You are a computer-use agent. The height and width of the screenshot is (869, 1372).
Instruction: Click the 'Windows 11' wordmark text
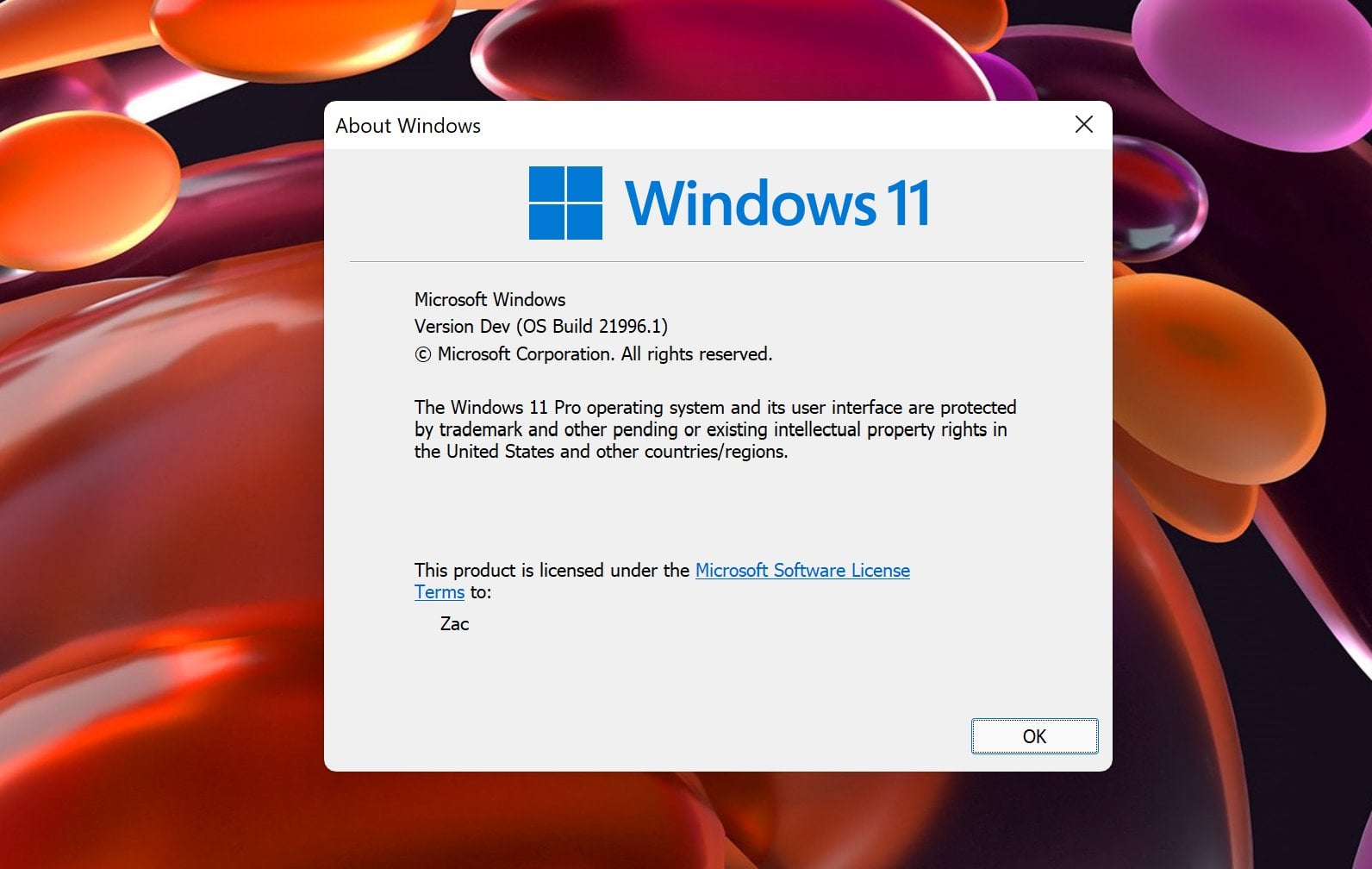777,203
